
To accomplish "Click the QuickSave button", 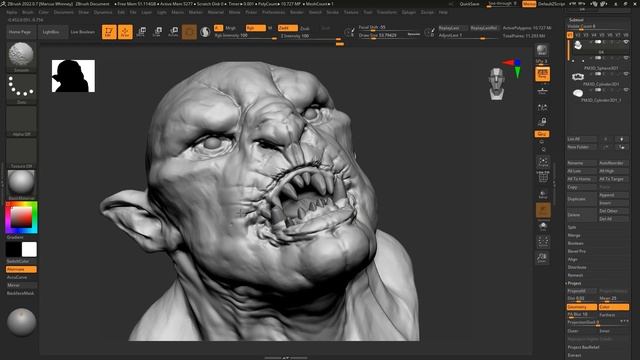I will click(x=469, y=4).
